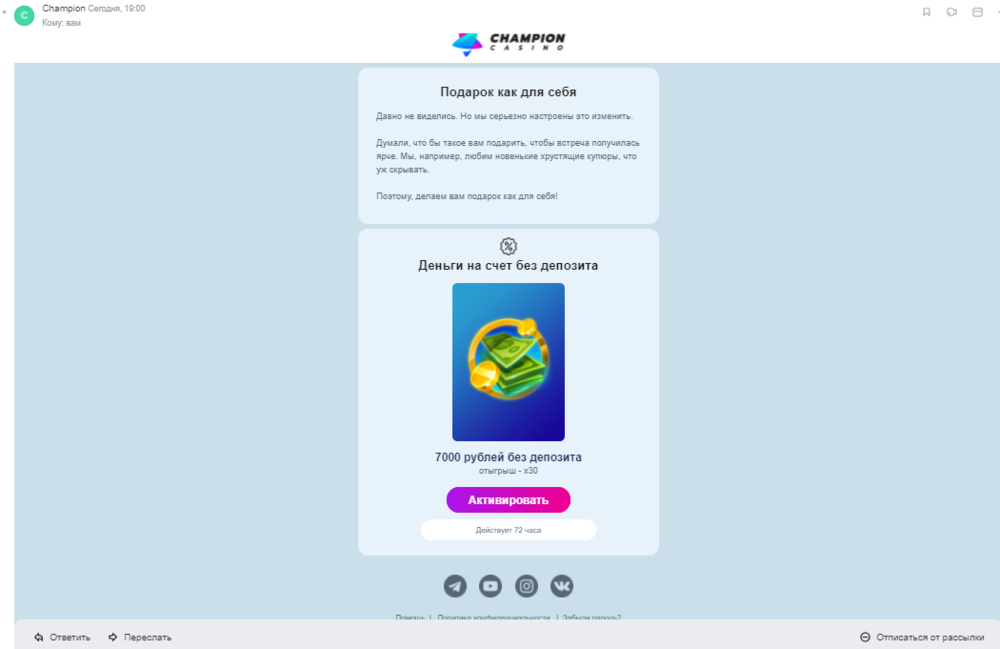Screen dimensions: 1000x649
Task: Click the money bonus card image
Action: point(508,362)
